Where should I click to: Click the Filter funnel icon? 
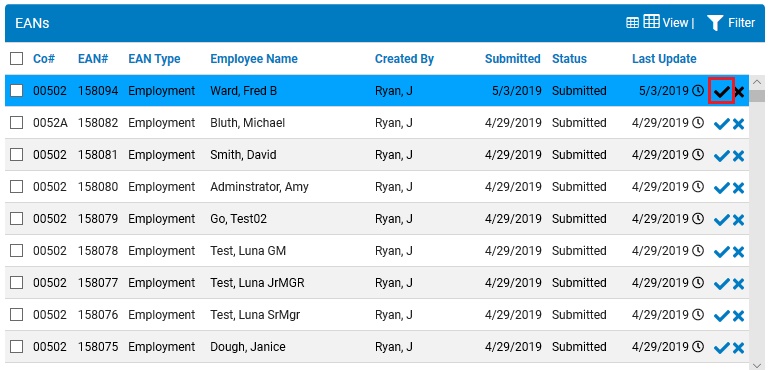(715, 23)
